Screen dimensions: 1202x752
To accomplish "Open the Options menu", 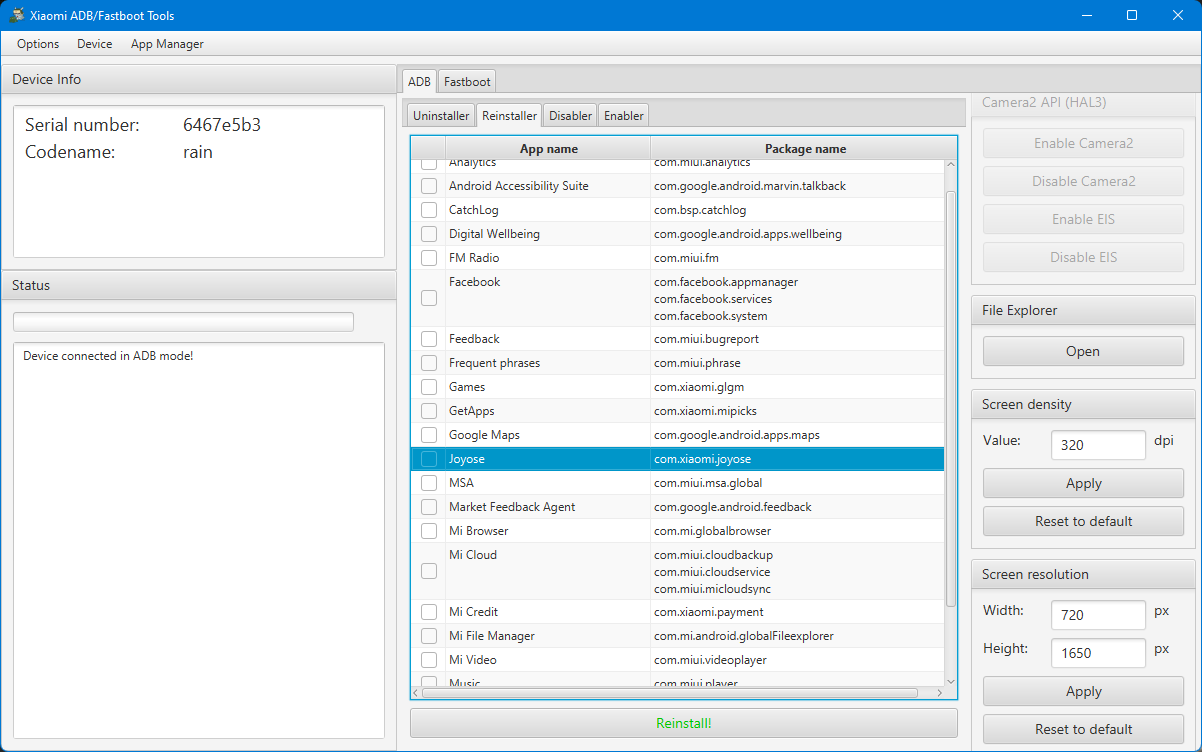I will tap(38, 44).
